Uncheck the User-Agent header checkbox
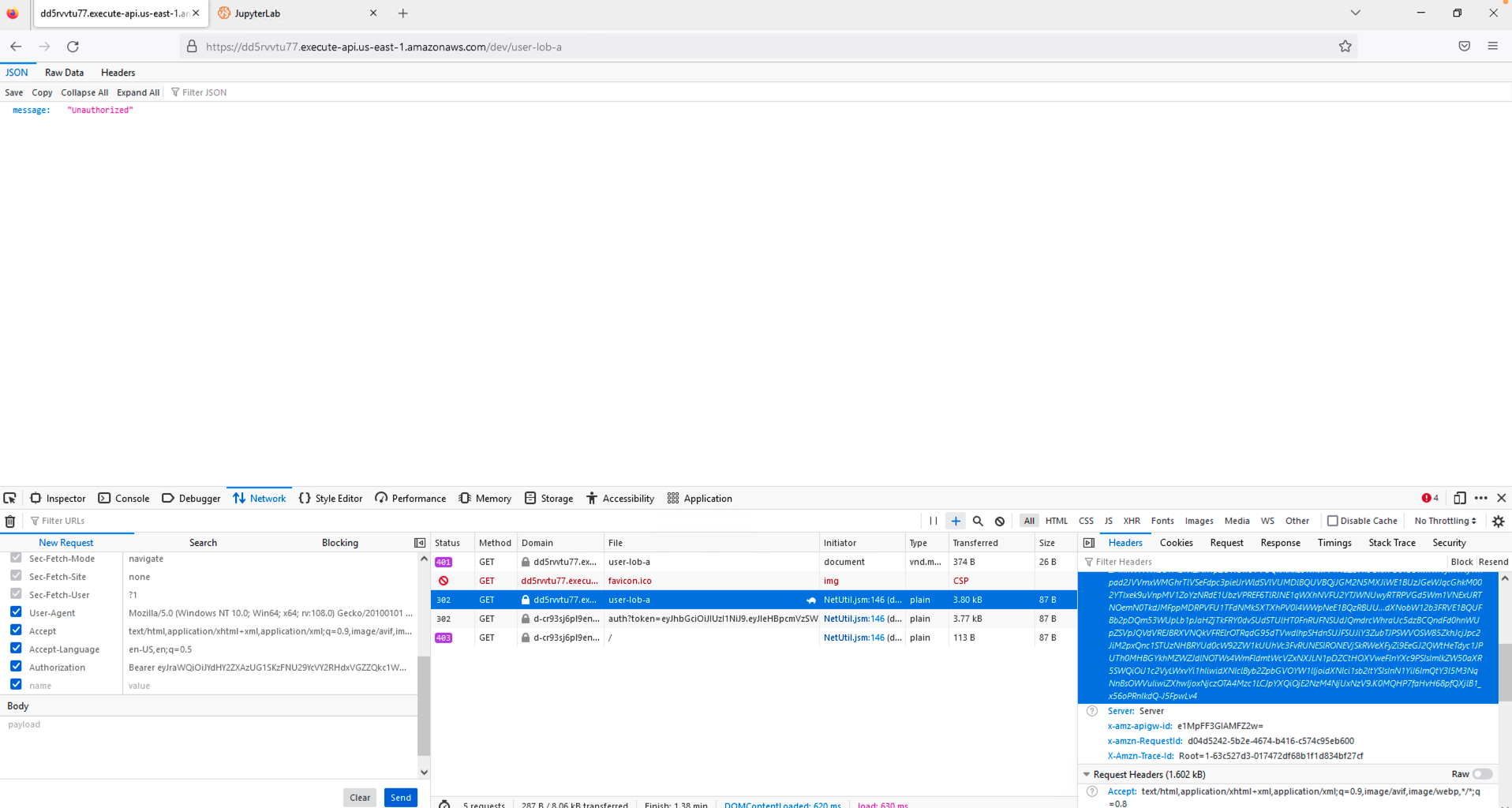Image resolution: width=1512 pixels, height=808 pixels. tap(16, 612)
